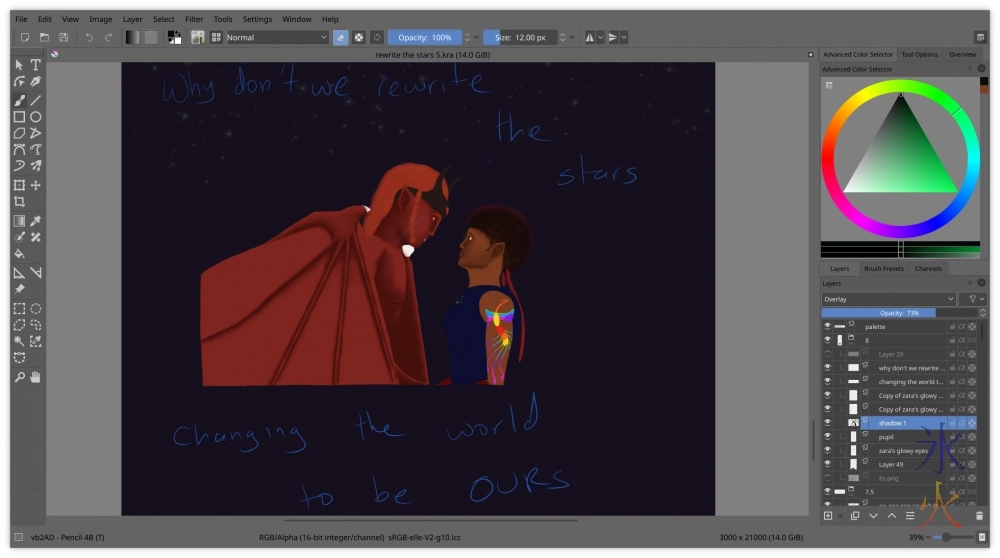
Task: Choose the Crop tool
Action: [x=19, y=202]
